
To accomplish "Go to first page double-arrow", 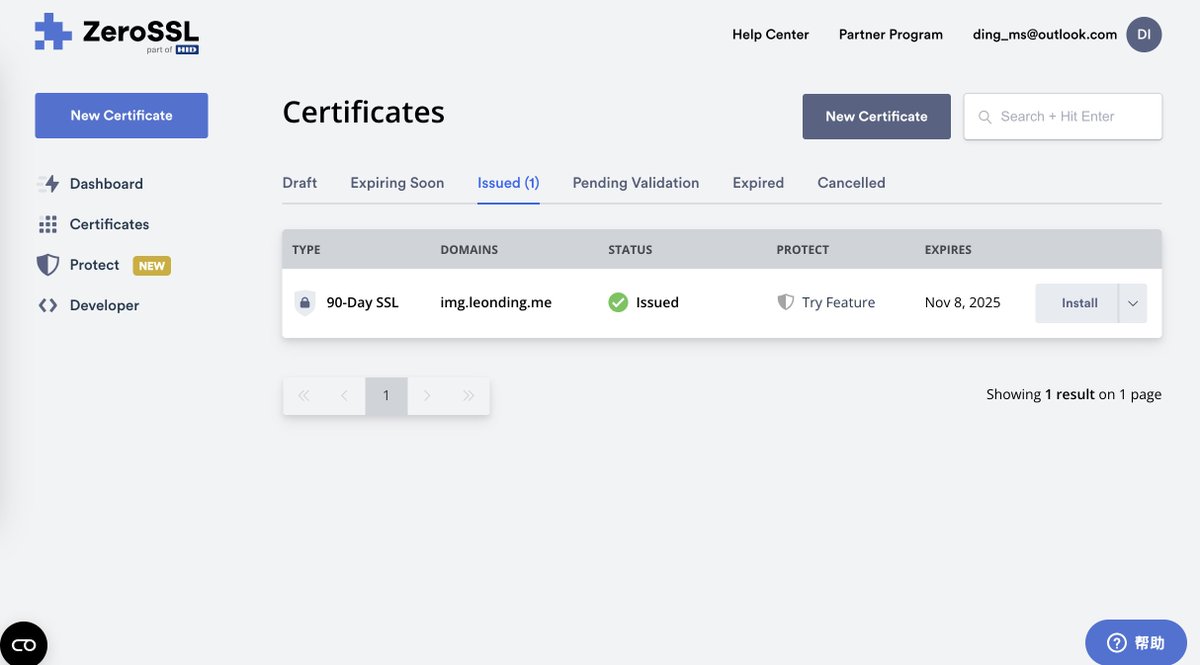I will click(304, 395).
